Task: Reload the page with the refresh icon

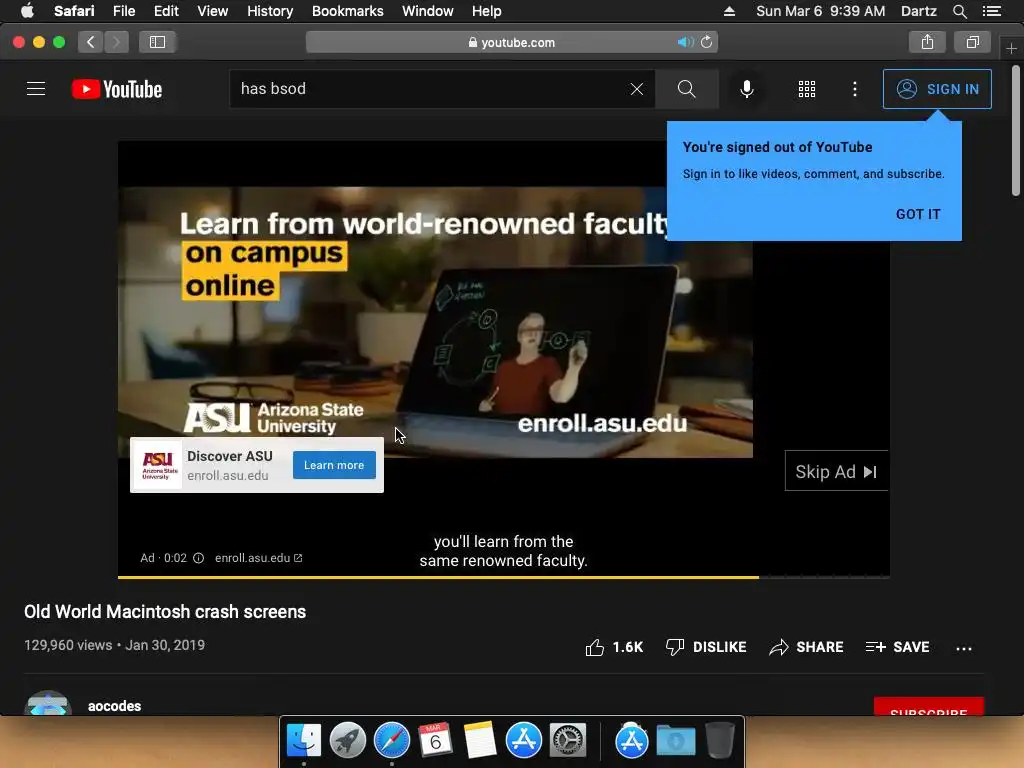Action: (707, 42)
